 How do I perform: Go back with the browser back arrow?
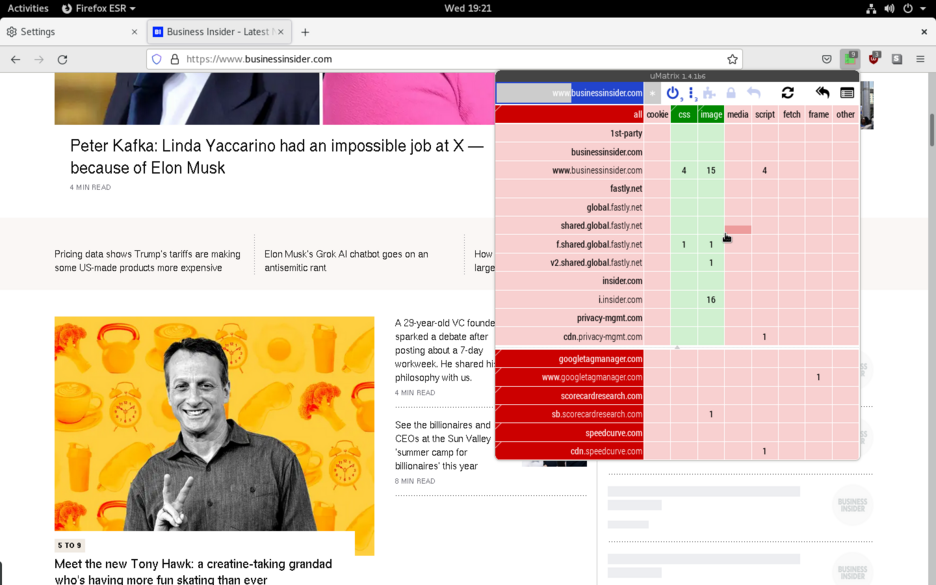(x=16, y=59)
